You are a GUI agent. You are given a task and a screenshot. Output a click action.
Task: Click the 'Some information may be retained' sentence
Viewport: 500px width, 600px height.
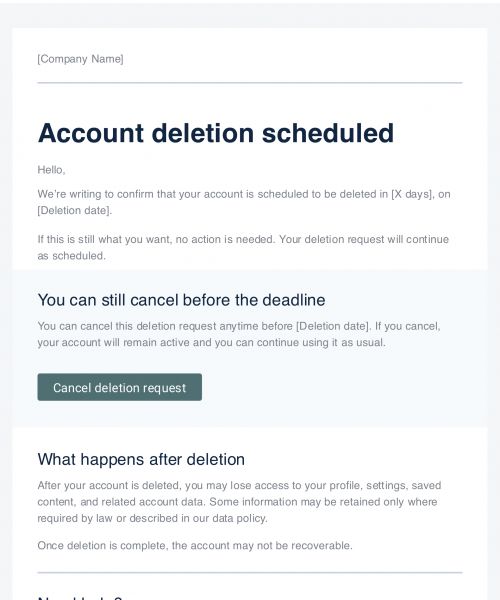[237, 510]
